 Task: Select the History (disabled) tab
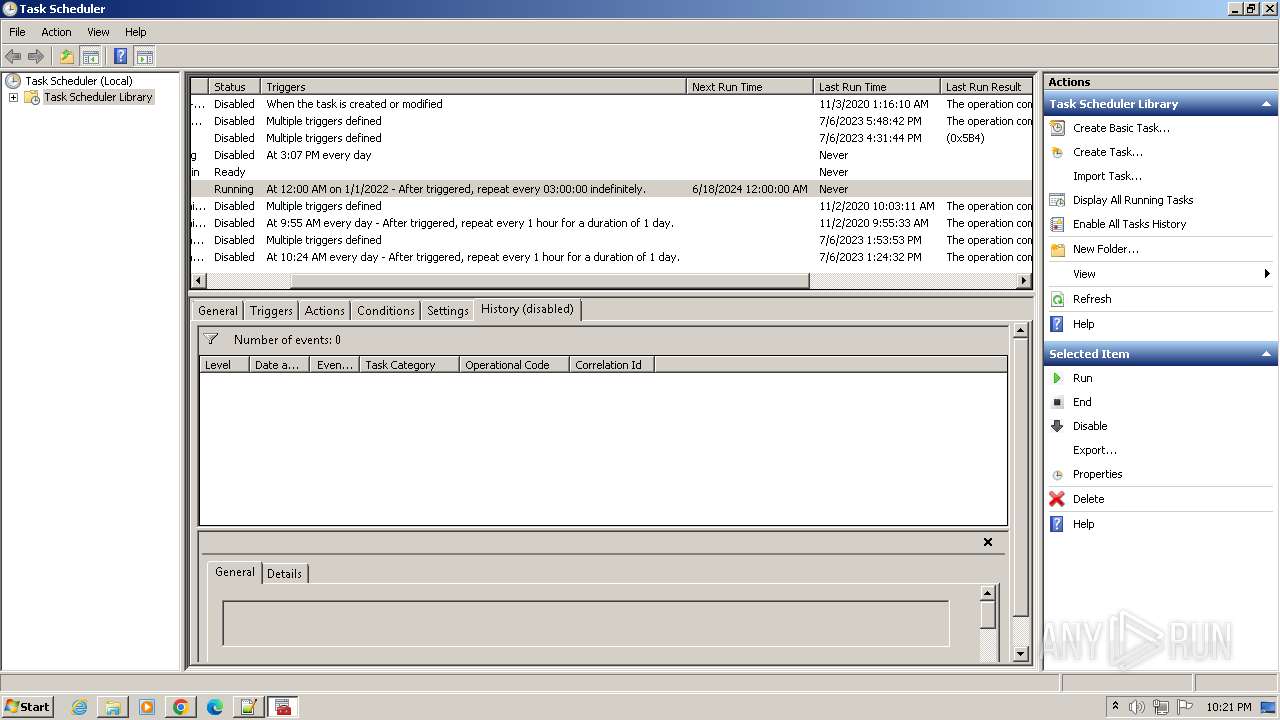click(x=527, y=309)
